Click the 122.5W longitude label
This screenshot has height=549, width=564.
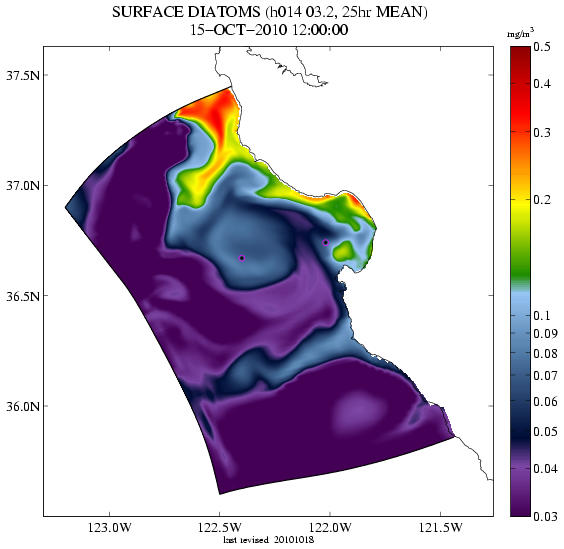click(219, 528)
